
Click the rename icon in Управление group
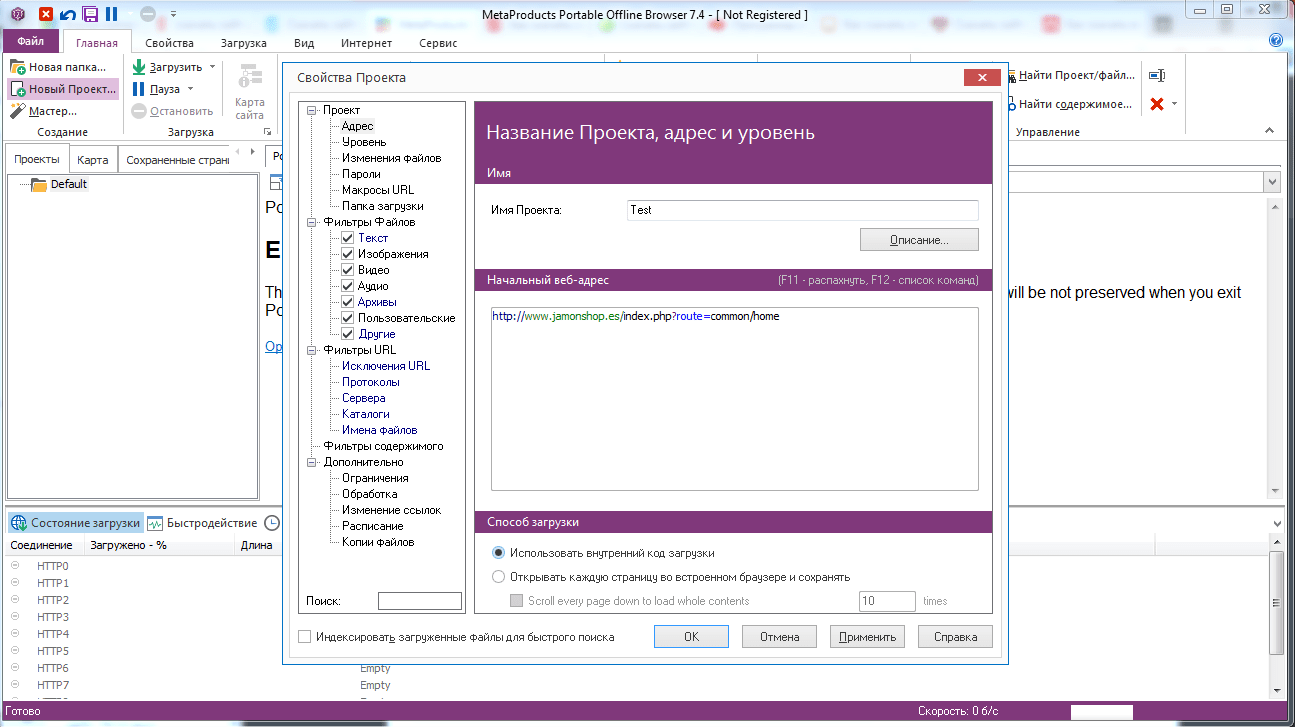point(1157,75)
